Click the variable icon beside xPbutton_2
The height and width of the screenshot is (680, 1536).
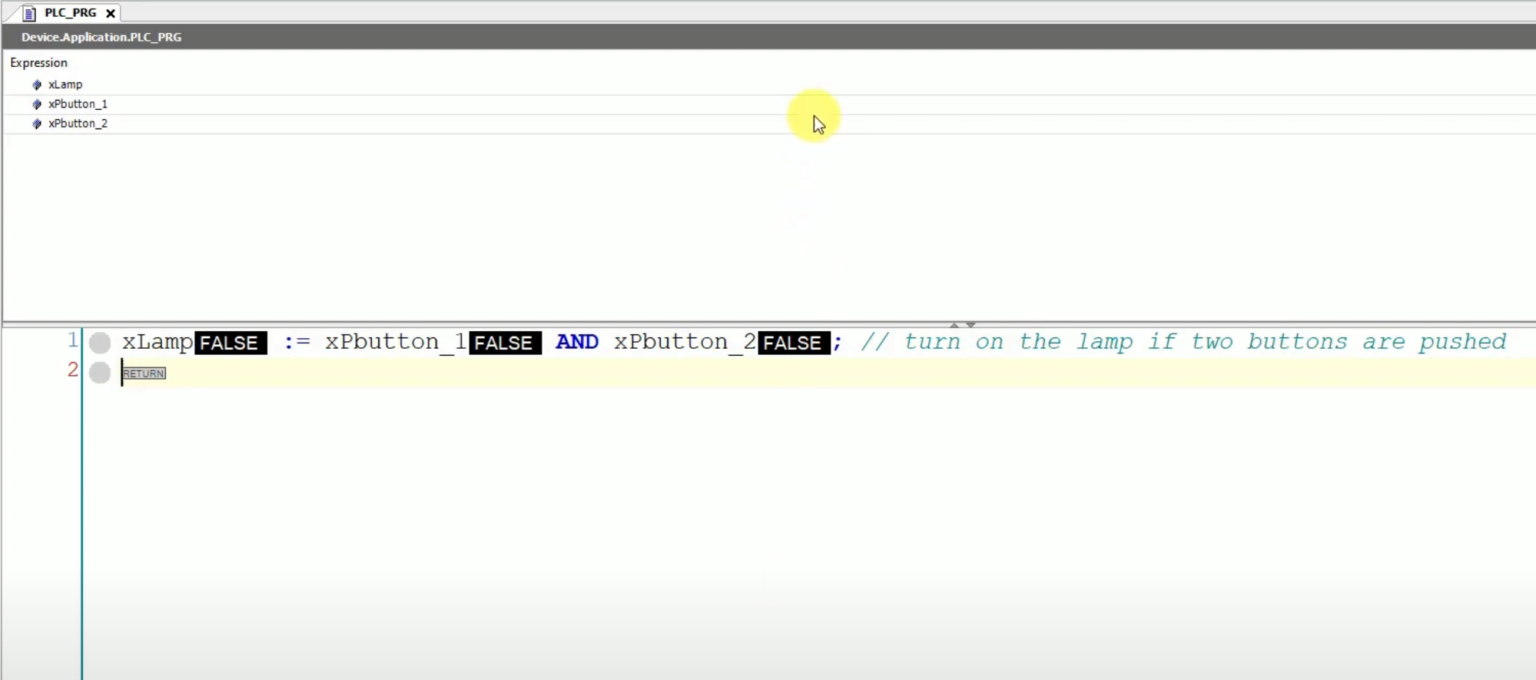click(37, 124)
